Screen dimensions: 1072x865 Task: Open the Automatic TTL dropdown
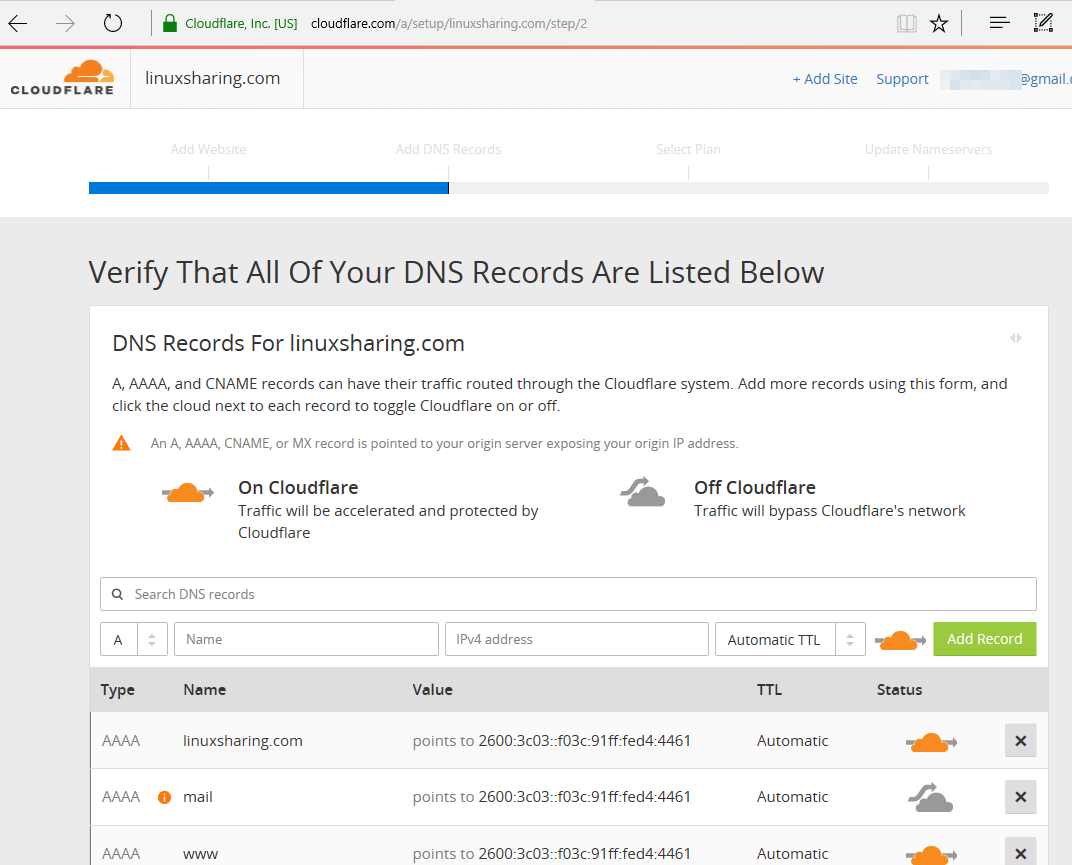pyautogui.click(x=789, y=640)
